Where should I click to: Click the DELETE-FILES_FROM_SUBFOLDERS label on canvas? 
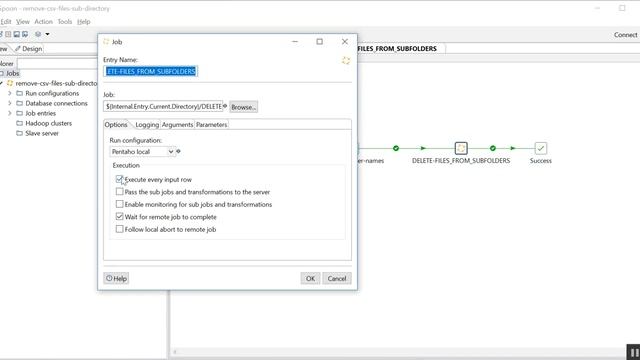tap(461, 161)
